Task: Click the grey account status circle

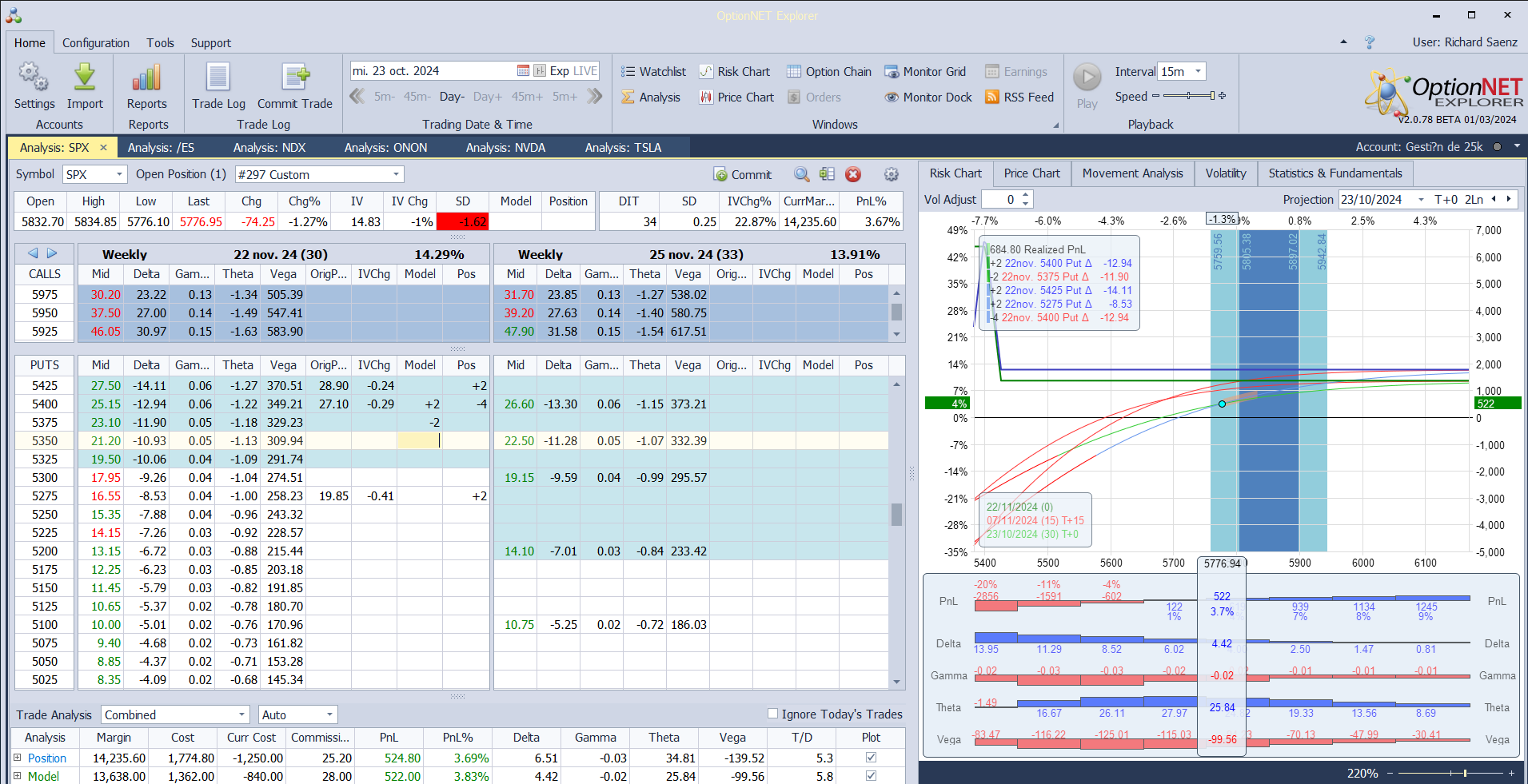Action: (x=1497, y=147)
